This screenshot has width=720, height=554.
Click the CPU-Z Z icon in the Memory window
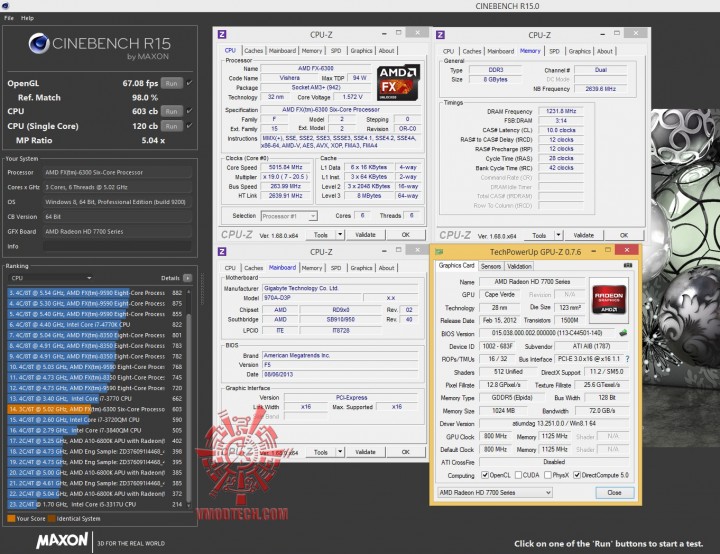coord(440,35)
